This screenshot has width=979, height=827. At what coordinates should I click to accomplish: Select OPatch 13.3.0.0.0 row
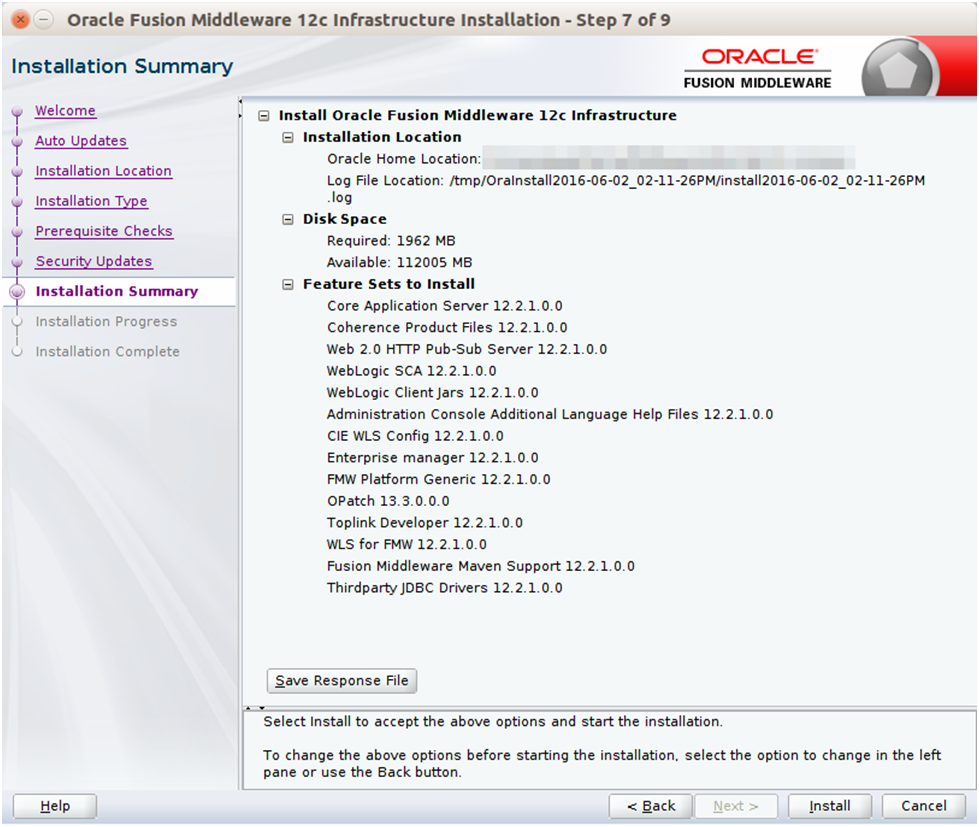pyautogui.click(x=388, y=501)
